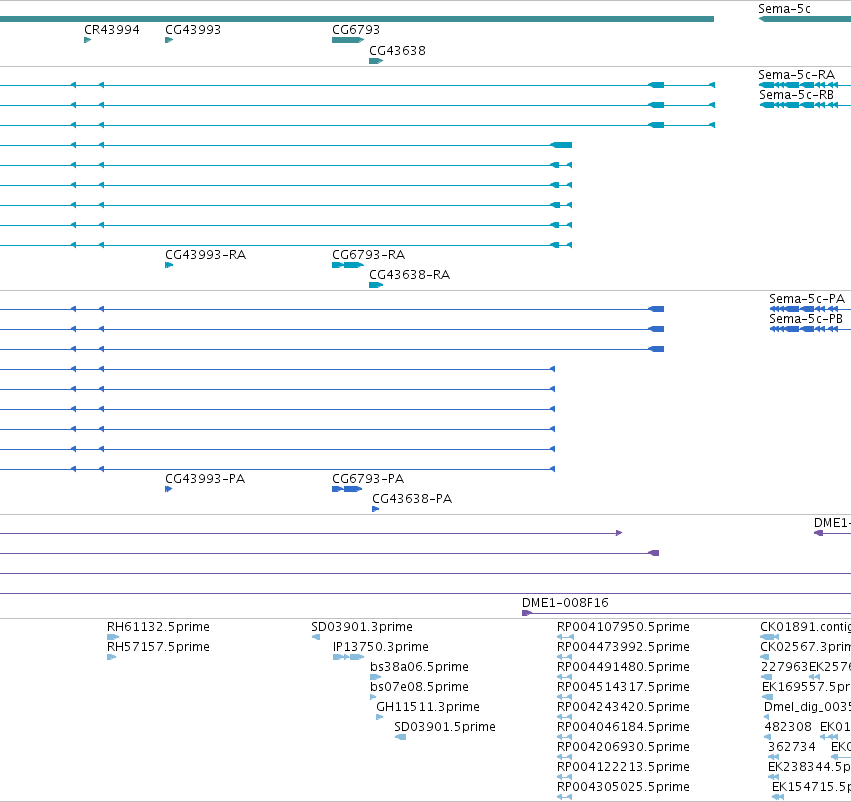Click the SD03901.5prime EST label
This screenshot has height=802, width=851.
coord(444,727)
